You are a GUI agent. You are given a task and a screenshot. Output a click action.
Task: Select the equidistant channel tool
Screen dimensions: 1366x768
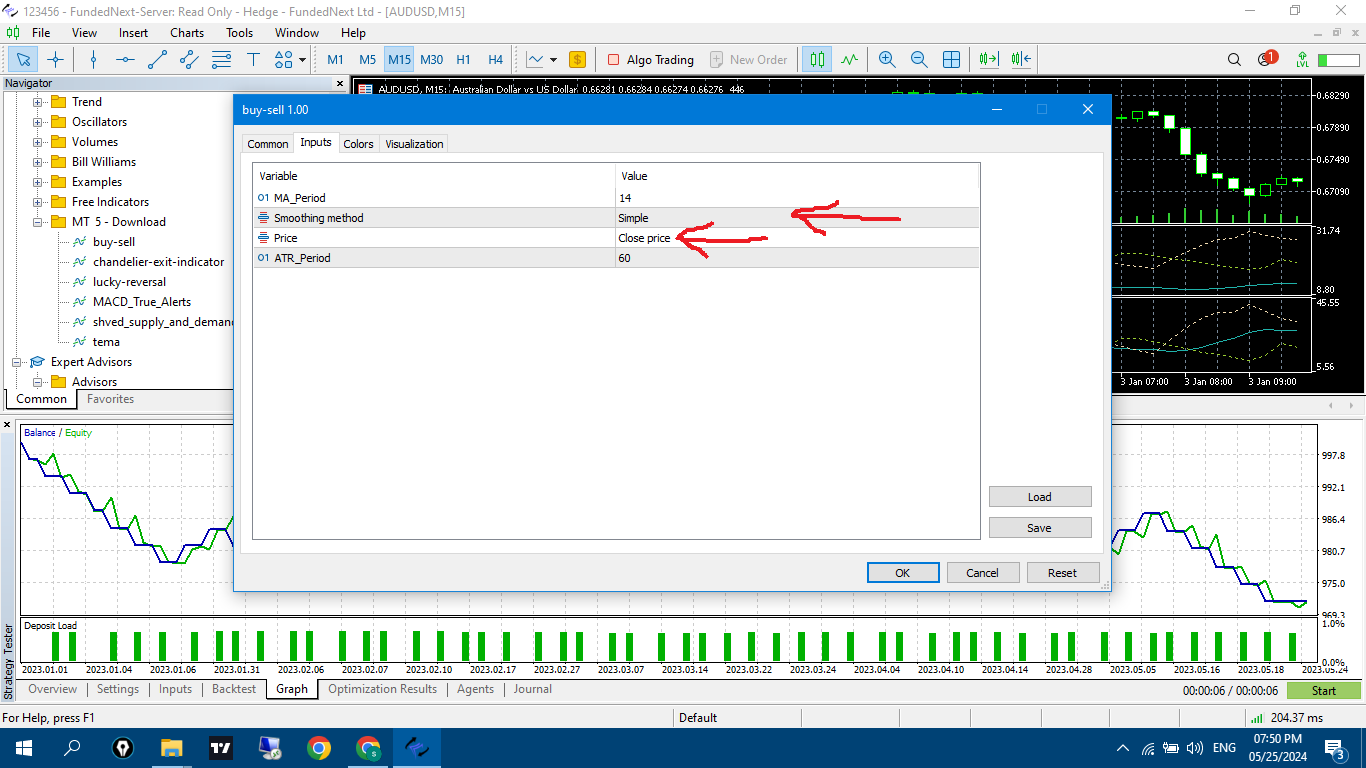tap(189, 59)
